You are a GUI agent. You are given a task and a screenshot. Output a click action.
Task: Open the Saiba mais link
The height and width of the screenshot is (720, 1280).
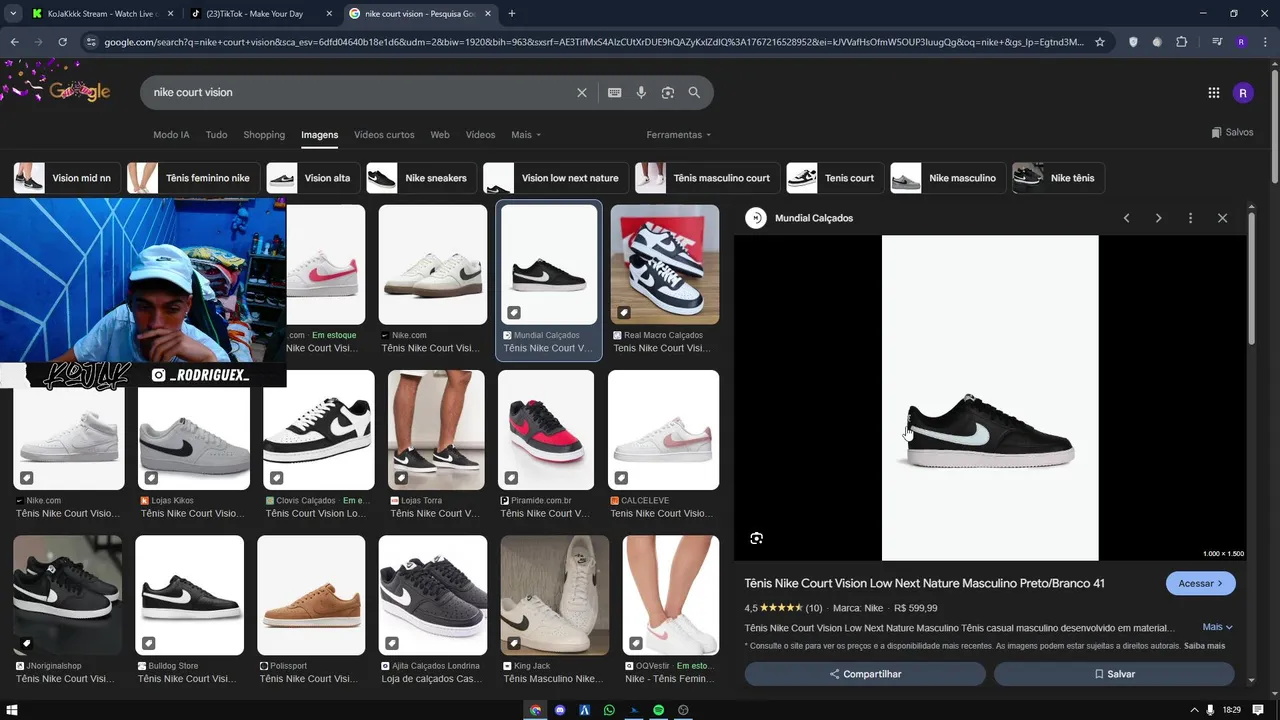[1204, 646]
